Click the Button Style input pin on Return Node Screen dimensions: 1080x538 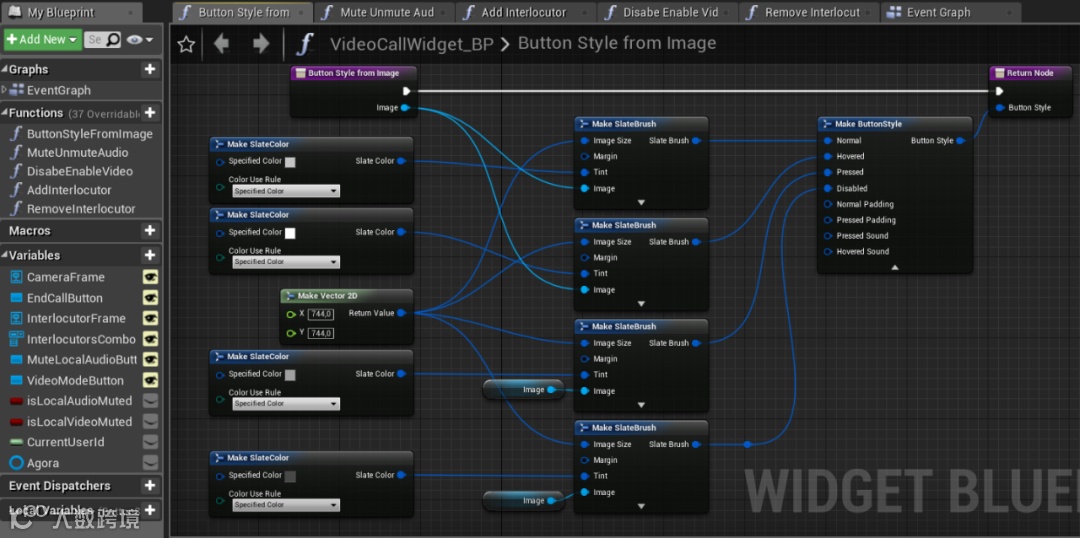point(999,107)
